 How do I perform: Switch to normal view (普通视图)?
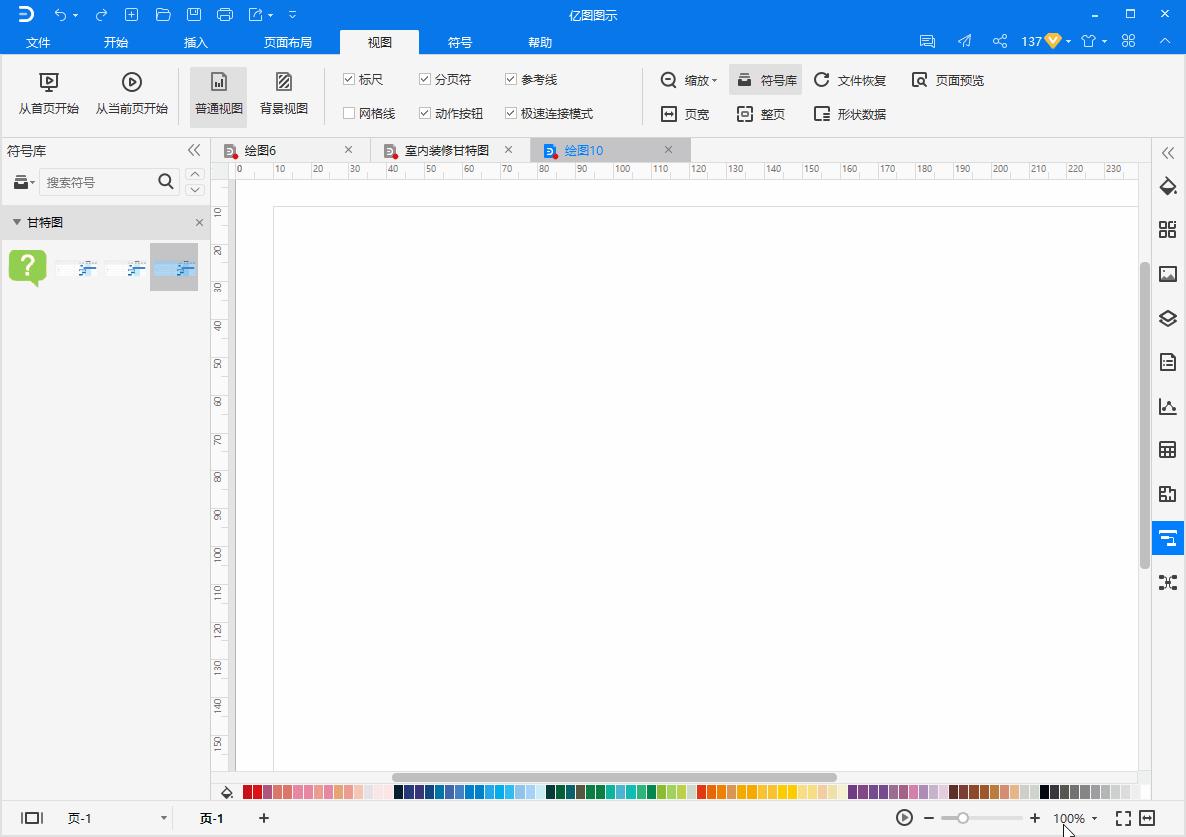click(219, 95)
